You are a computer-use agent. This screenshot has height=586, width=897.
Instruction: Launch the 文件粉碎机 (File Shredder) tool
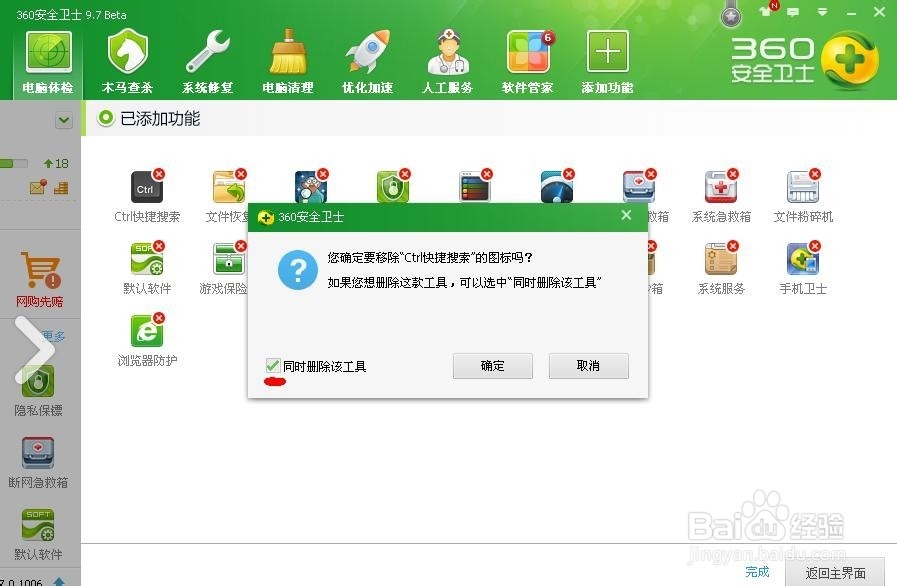tap(803, 190)
